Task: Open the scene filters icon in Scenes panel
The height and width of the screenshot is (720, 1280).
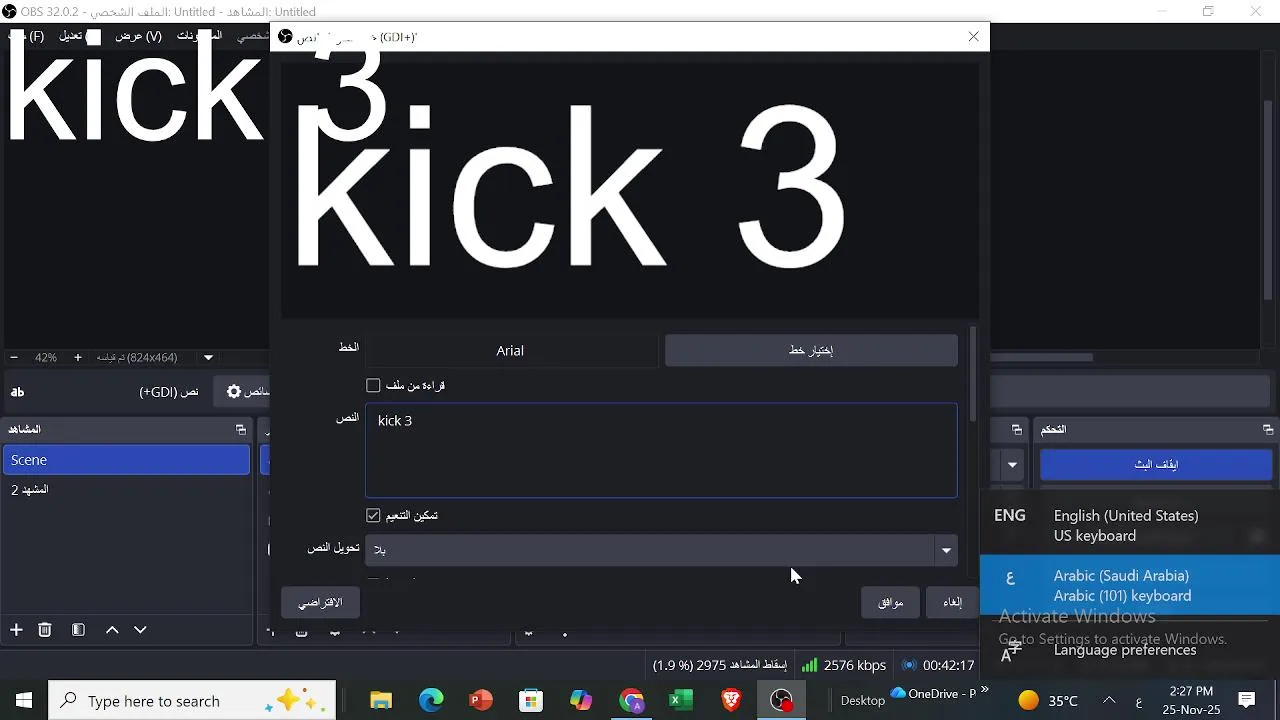Action: point(78,630)
